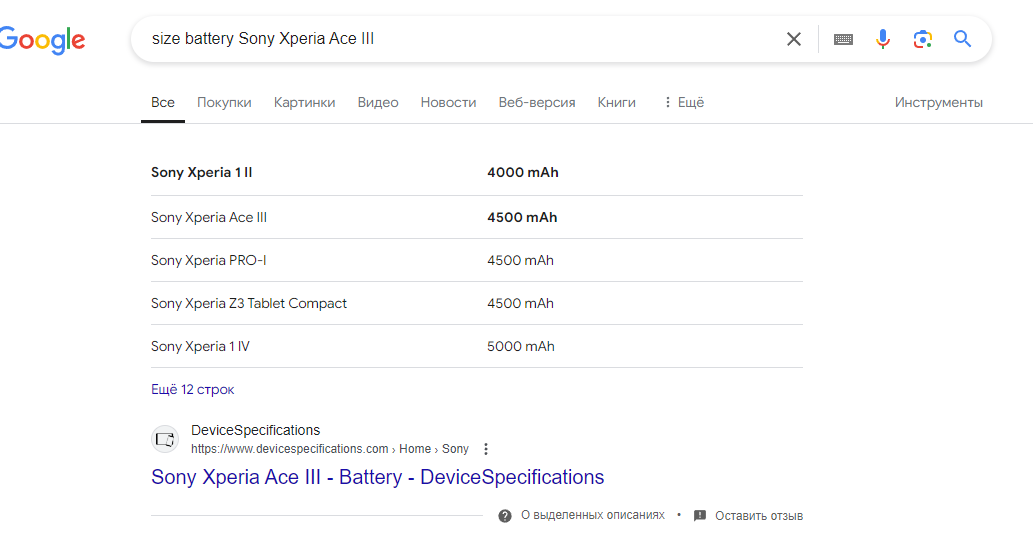
Task: Clear the search query with X
Action: [x=794, y=40]
